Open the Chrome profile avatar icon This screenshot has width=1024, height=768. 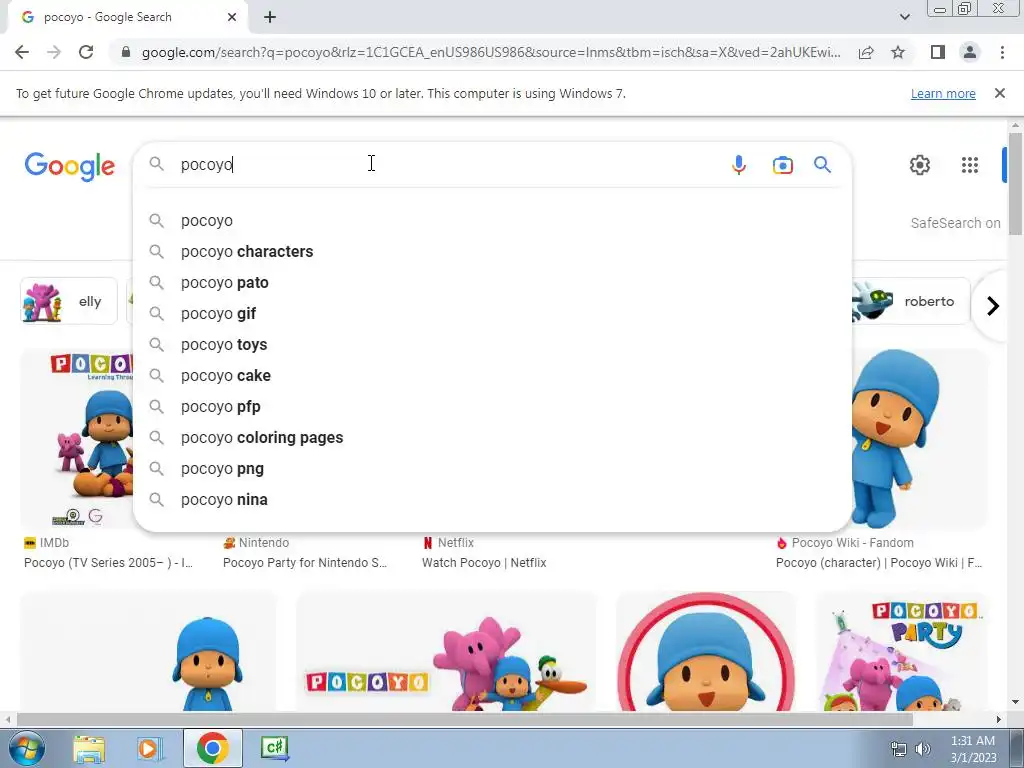click(x=970, y=52)
